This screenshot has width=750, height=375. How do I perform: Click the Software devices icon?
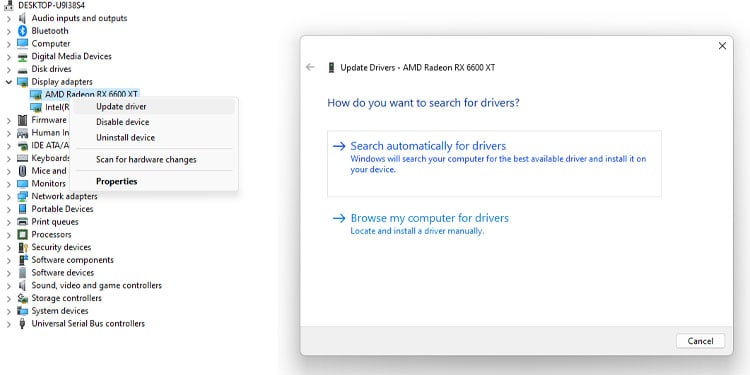point(22,273)
